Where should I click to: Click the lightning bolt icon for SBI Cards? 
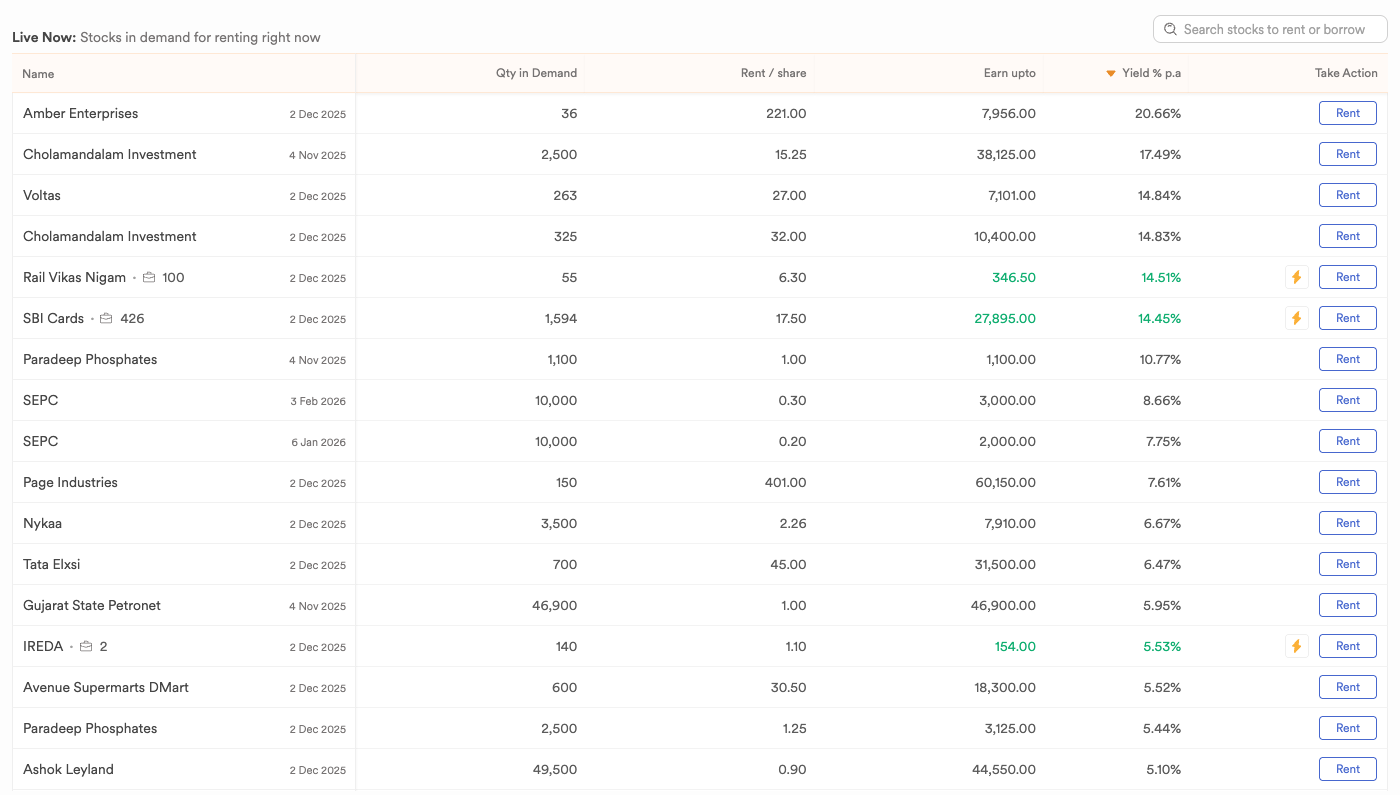[x=1296, y=319]
